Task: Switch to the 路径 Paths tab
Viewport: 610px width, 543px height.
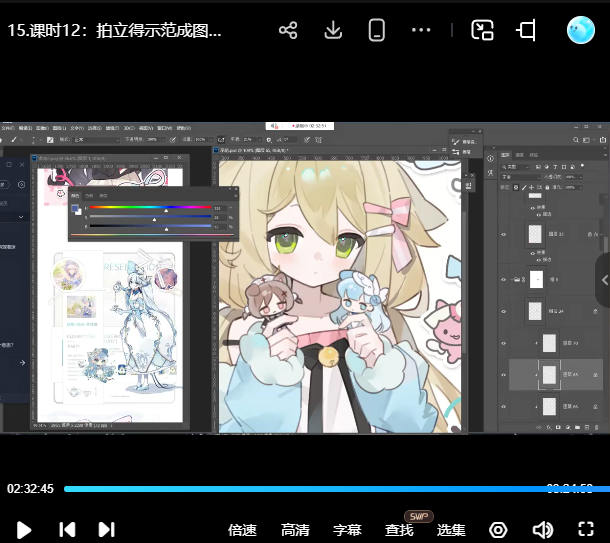Action: pos(534,155)
